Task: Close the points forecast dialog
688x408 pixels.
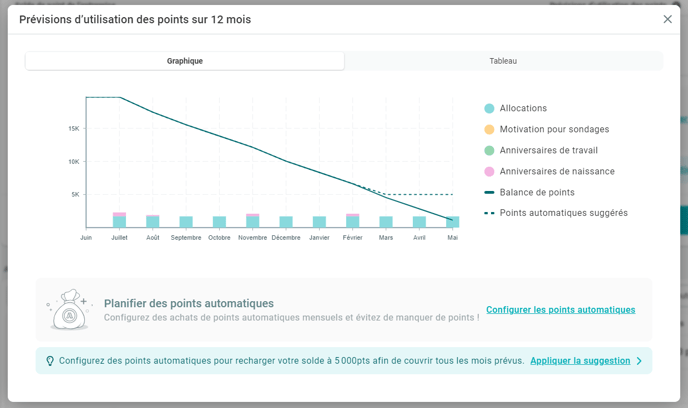Action: pos(668,19)
